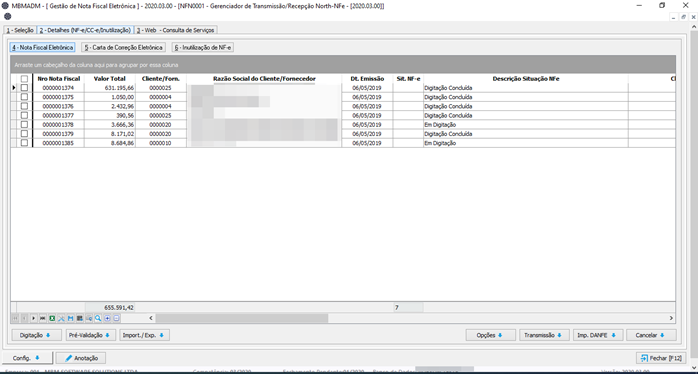Click the collapse all minus icon
The width and height of the screenshot is (698, 374).
pos(117,318)
